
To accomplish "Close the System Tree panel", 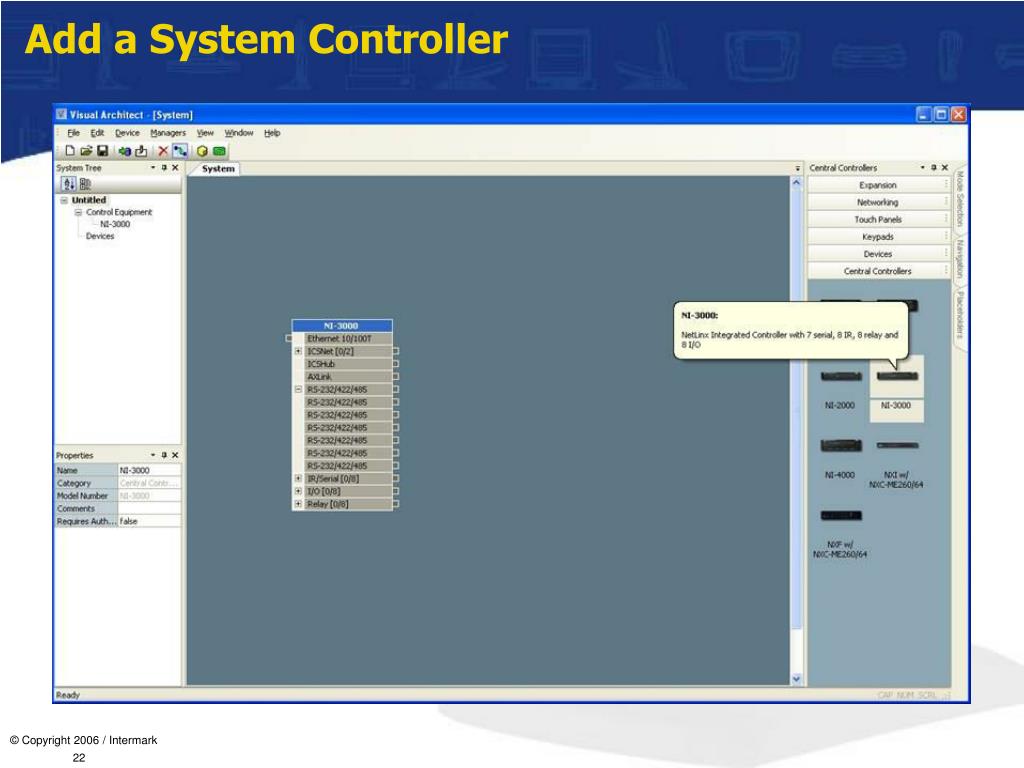I will coord(175,168).
